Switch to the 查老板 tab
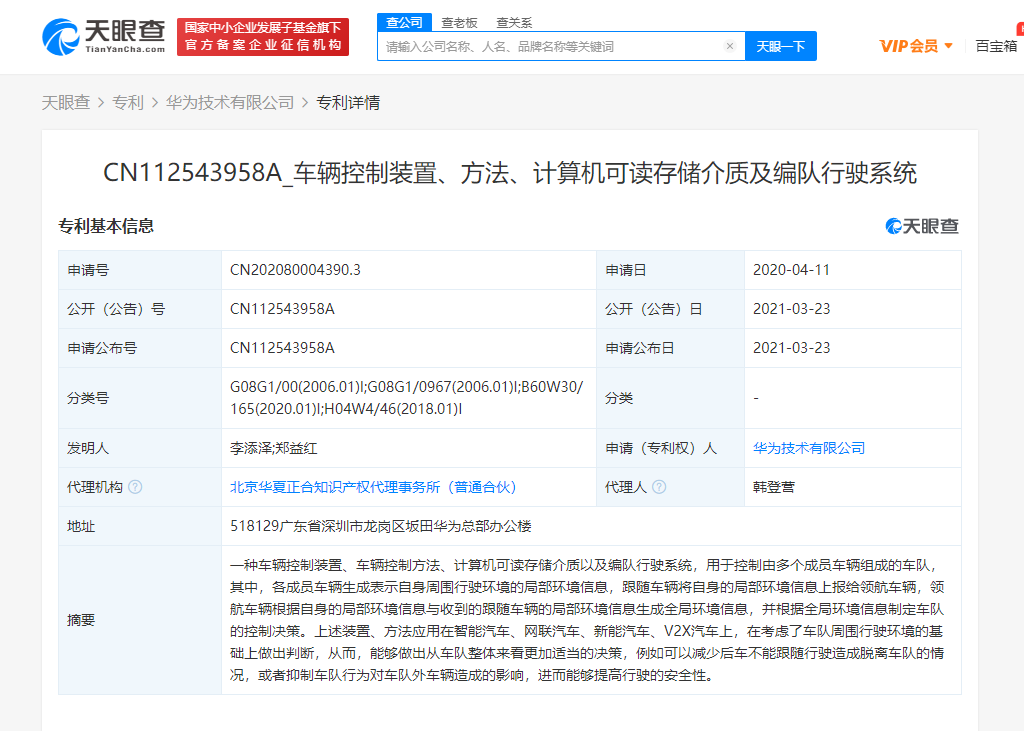The height and width of the screenshot is (731, 1024). (459, 23)
